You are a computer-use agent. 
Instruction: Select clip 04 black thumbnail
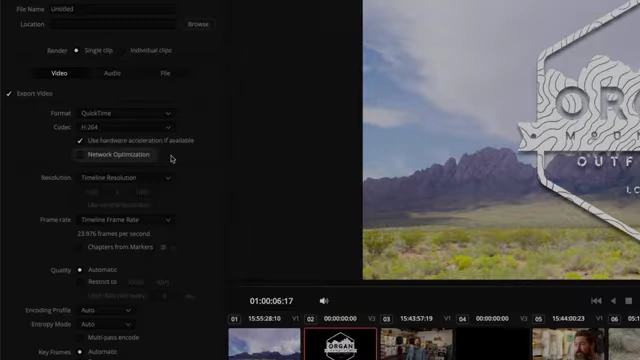click(492, 344)
